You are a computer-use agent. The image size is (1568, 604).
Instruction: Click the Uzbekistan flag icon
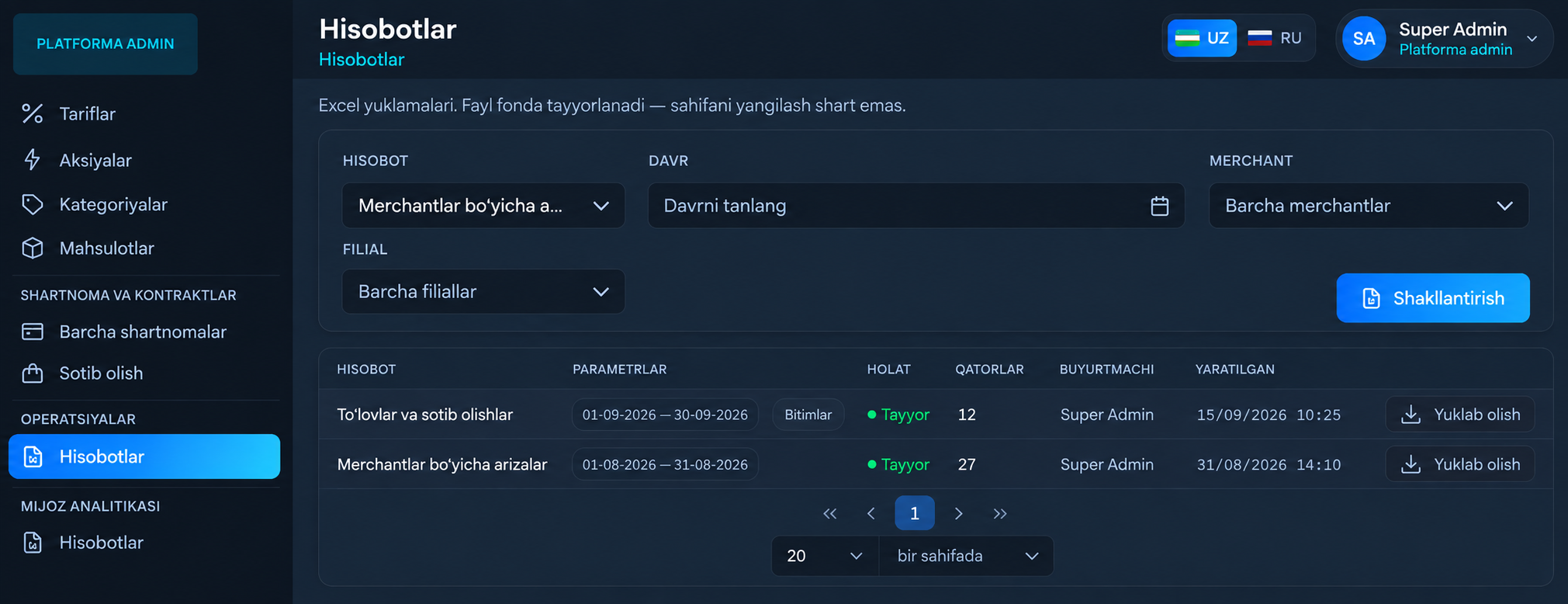pos(1187,38)
